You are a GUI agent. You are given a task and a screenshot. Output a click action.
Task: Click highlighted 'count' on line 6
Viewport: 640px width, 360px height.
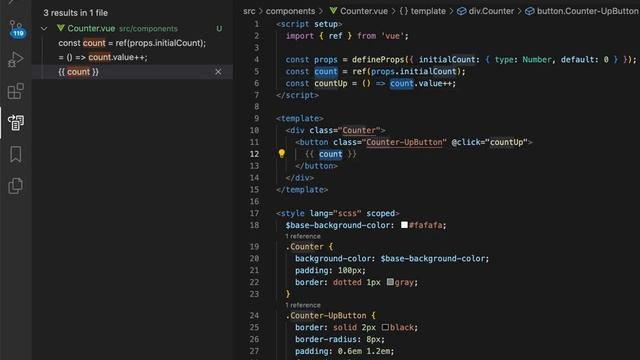(x=402, y=83)
